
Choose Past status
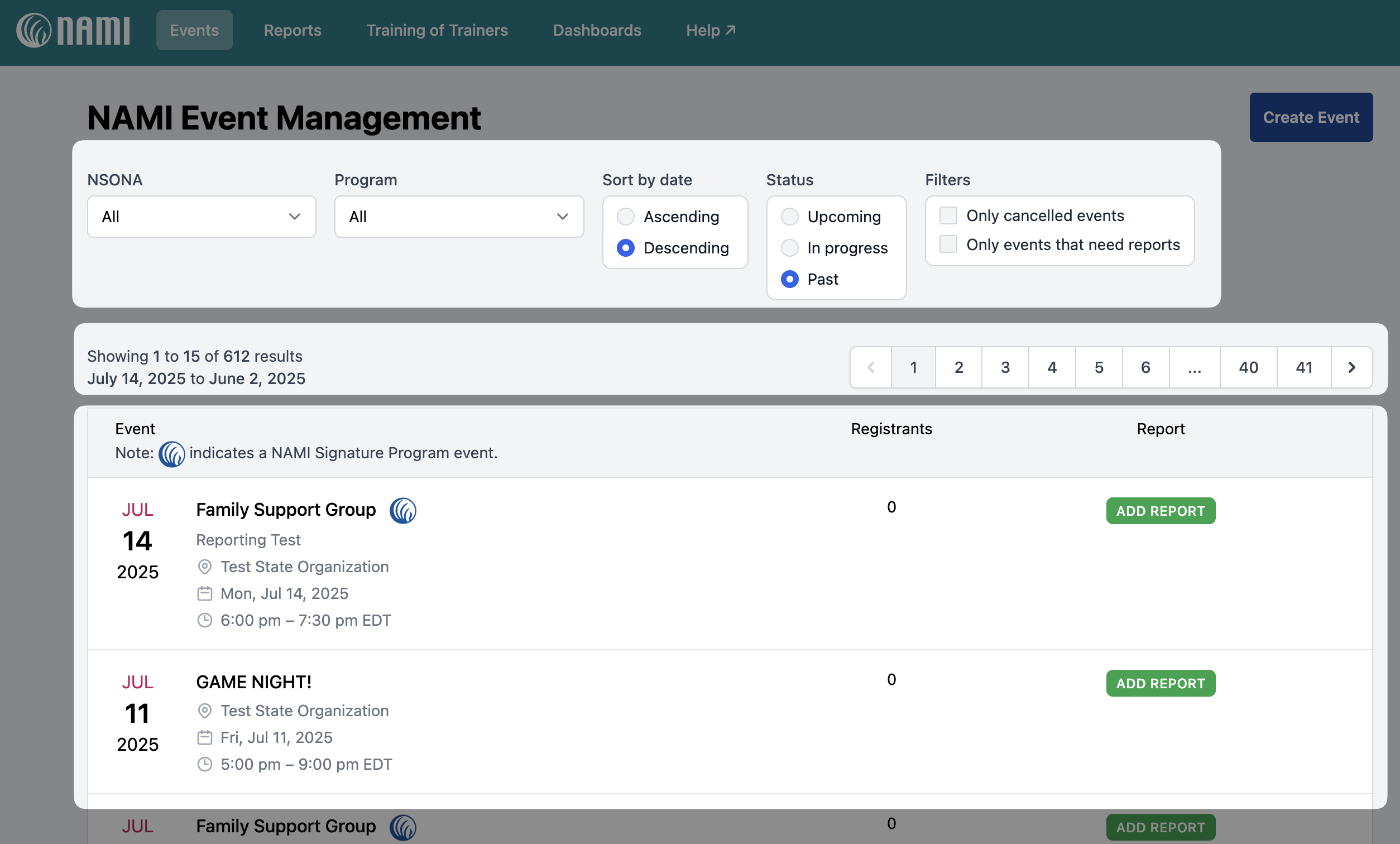pos(790,279)
